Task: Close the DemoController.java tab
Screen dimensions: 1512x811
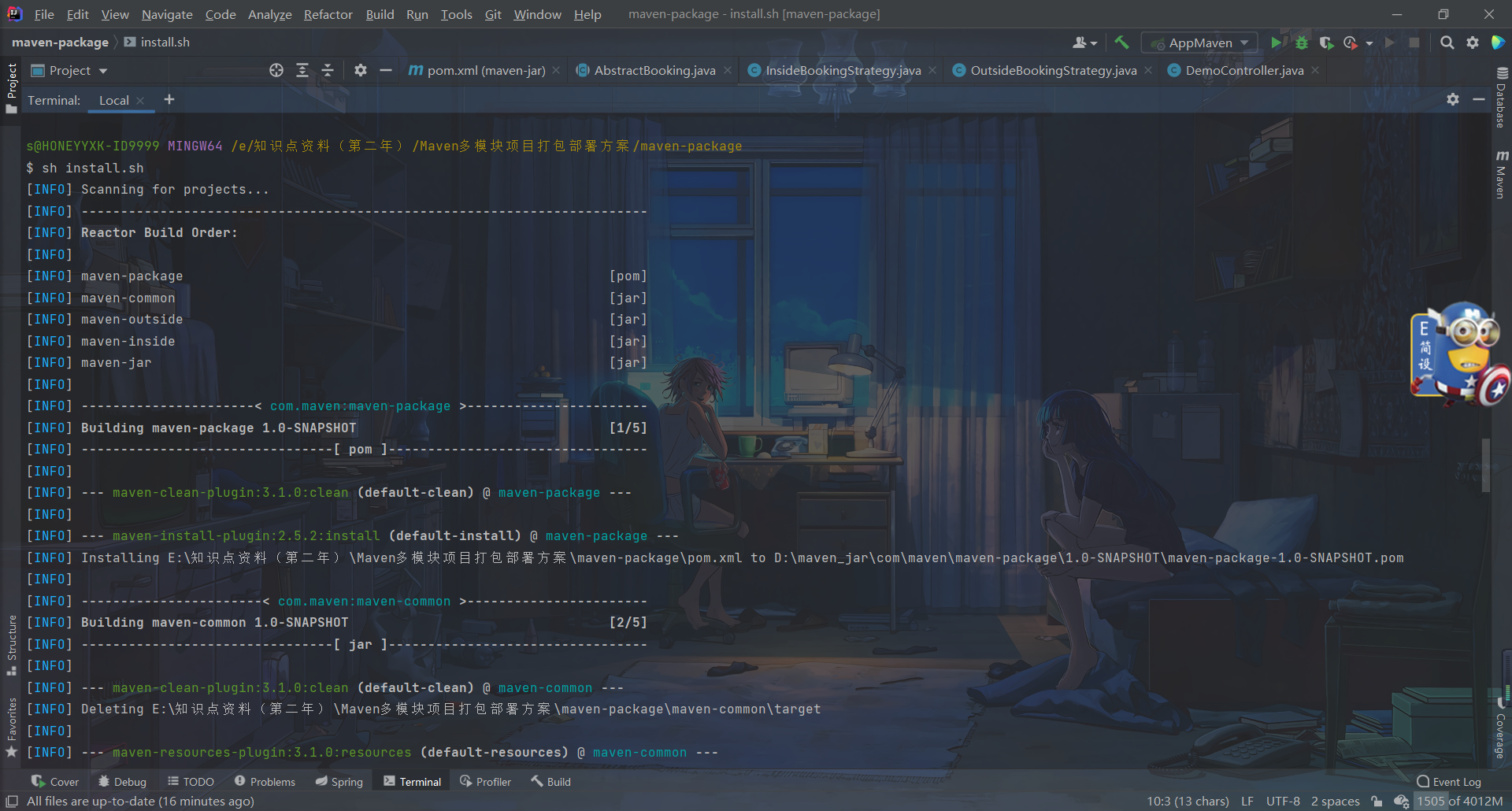Action: pyautogui.click(x=1315, y=70)
